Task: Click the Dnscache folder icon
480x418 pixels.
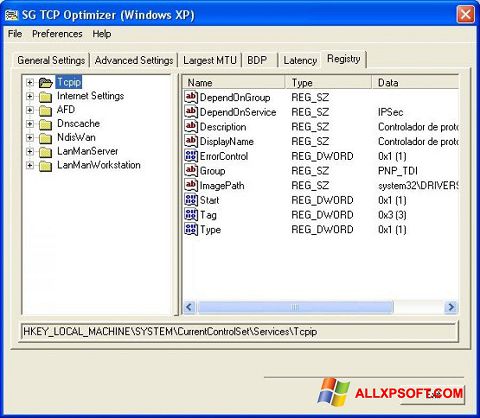Action: pyautogui.click(x=45, y=124)
